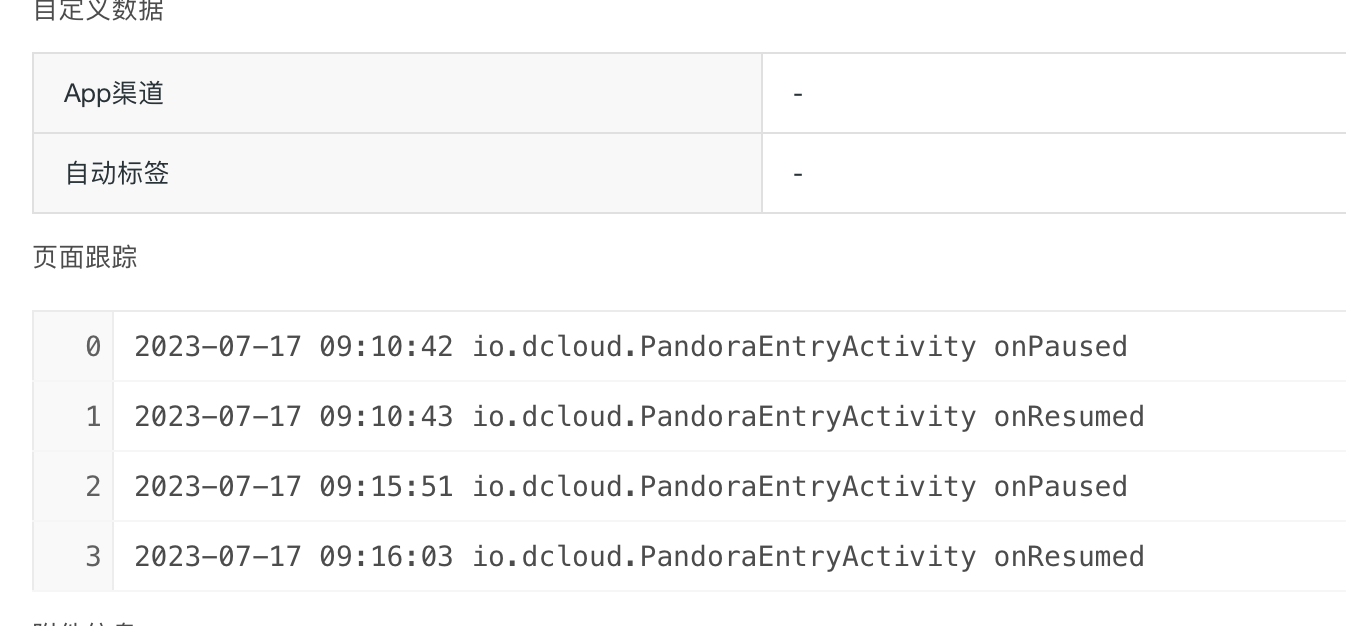1346x626 pixels.
Task: Click the 09:15:51 timestamp in the log
Action: click(386, 486)
